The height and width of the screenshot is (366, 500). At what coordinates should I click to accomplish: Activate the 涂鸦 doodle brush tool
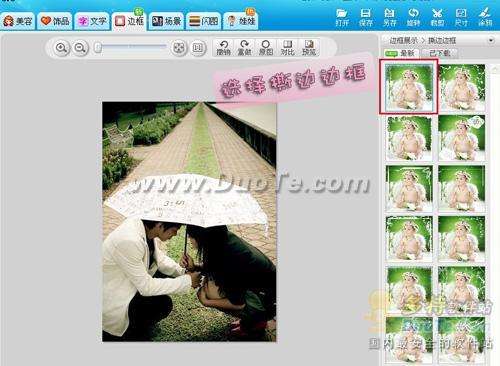(x=485, y=17)
